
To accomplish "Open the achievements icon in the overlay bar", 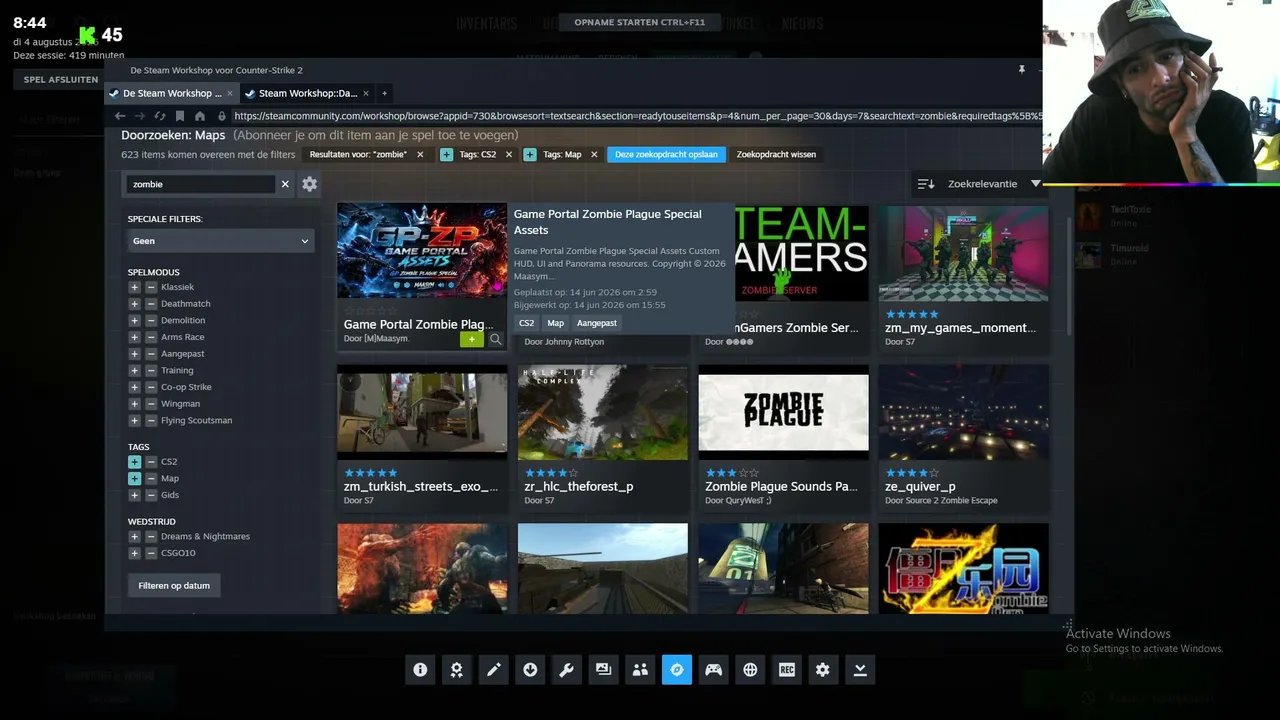I will pos(457,670).
